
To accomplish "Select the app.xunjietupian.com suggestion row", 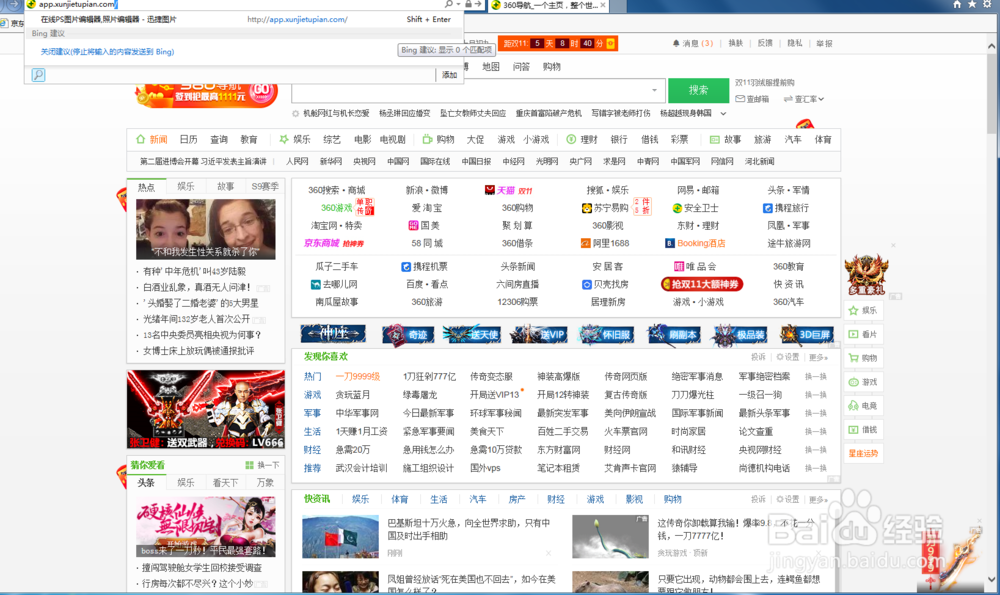I will (244, 19).
